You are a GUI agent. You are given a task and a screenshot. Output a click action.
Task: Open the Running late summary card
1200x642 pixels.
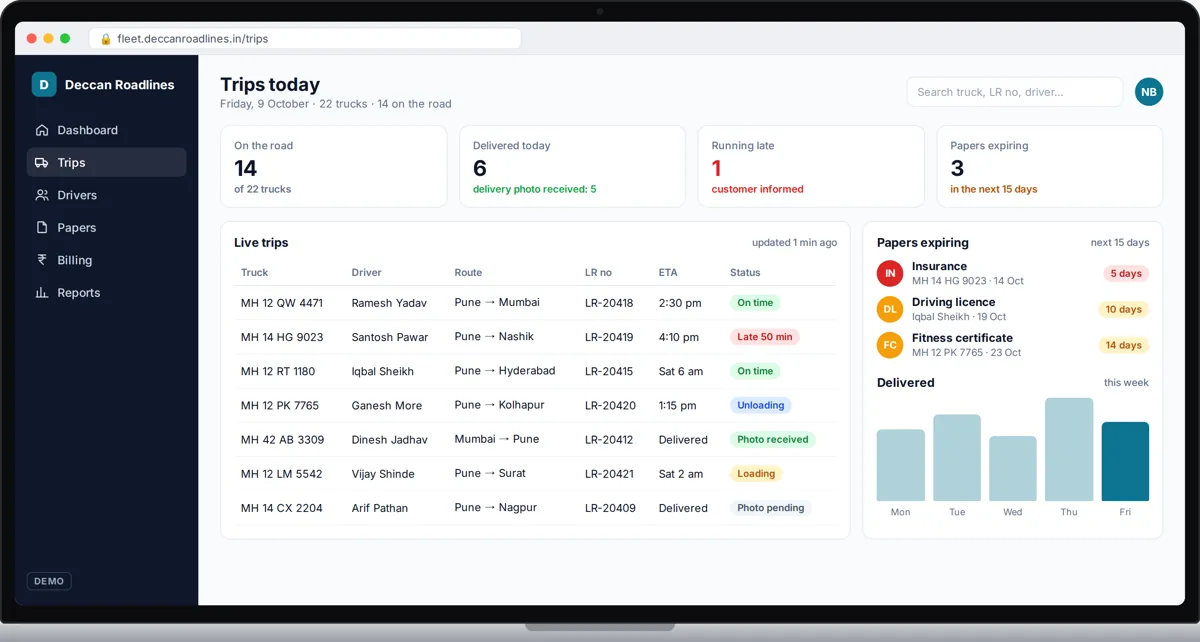click(811, 166)
